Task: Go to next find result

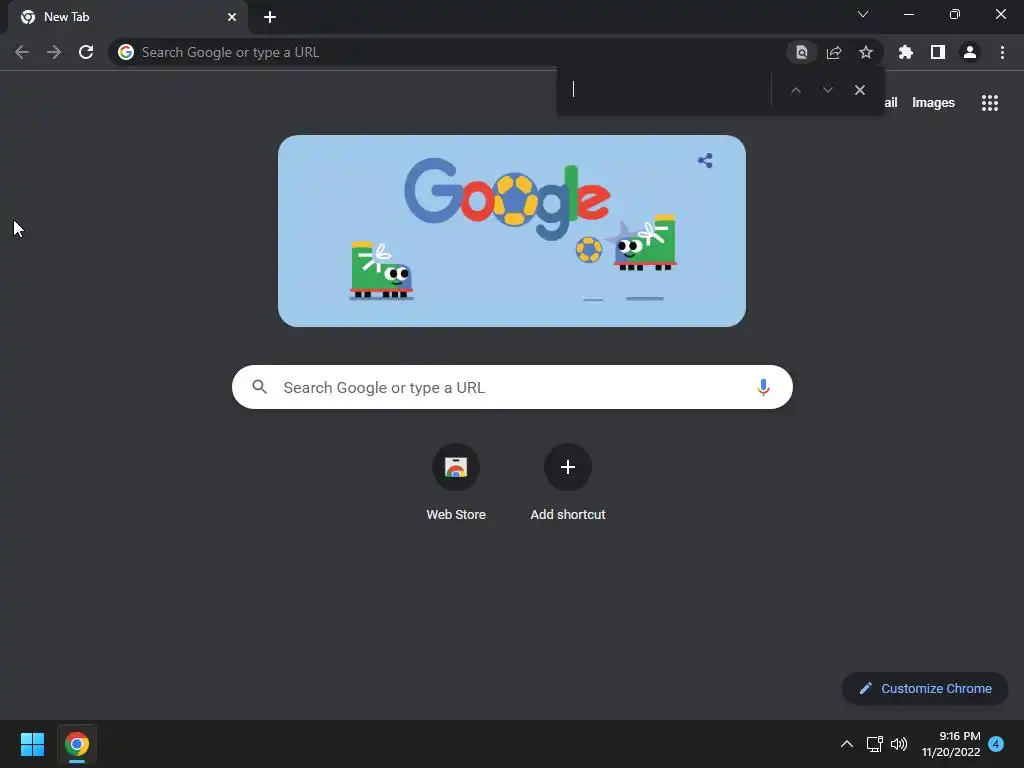Action: pos(827,90)
